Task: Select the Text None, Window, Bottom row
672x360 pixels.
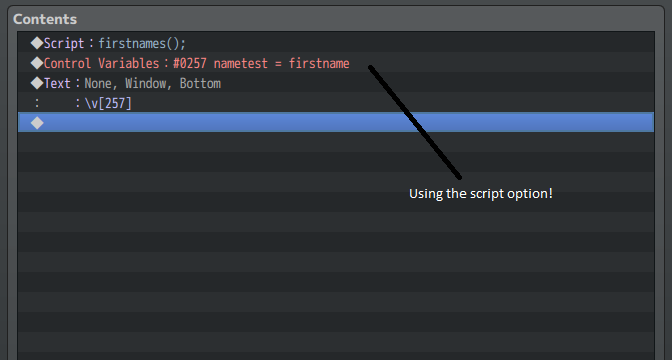Action: (x=336, y=83)
